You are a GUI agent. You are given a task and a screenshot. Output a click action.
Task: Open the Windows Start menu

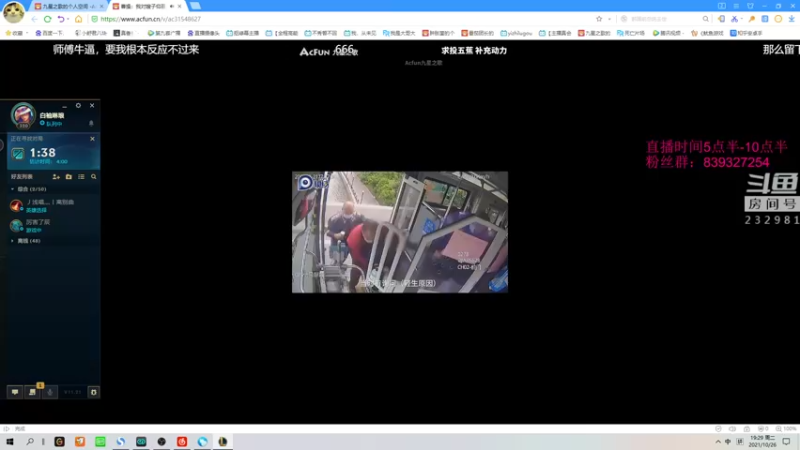click(x=10, y=442)
